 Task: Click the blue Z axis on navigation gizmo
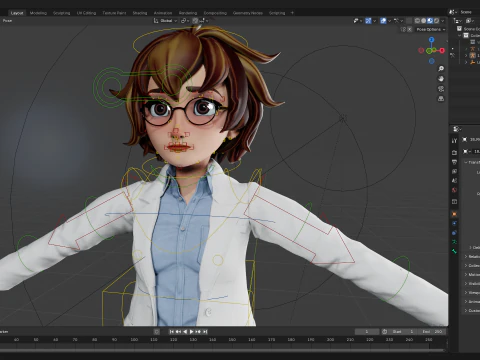coord(432,40)
